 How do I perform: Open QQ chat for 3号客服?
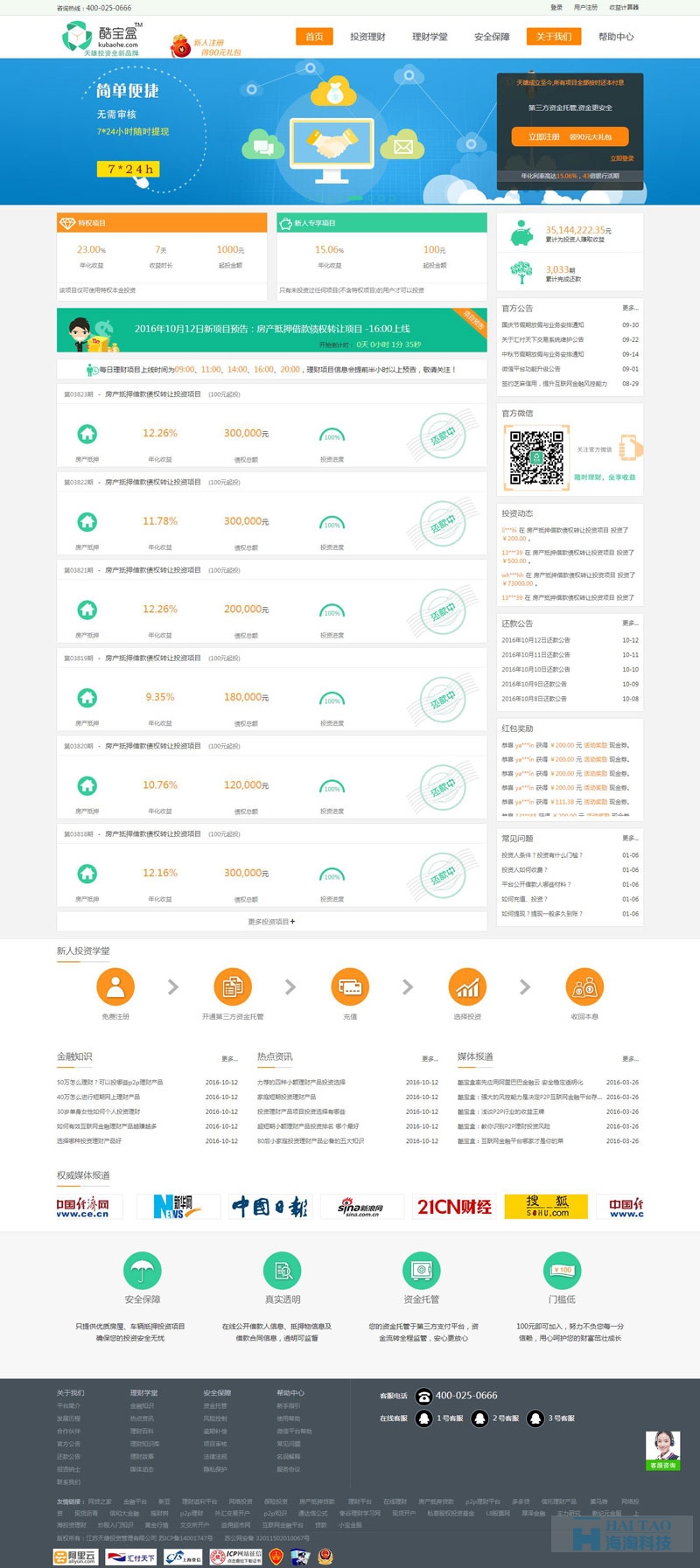[535, 1418]
